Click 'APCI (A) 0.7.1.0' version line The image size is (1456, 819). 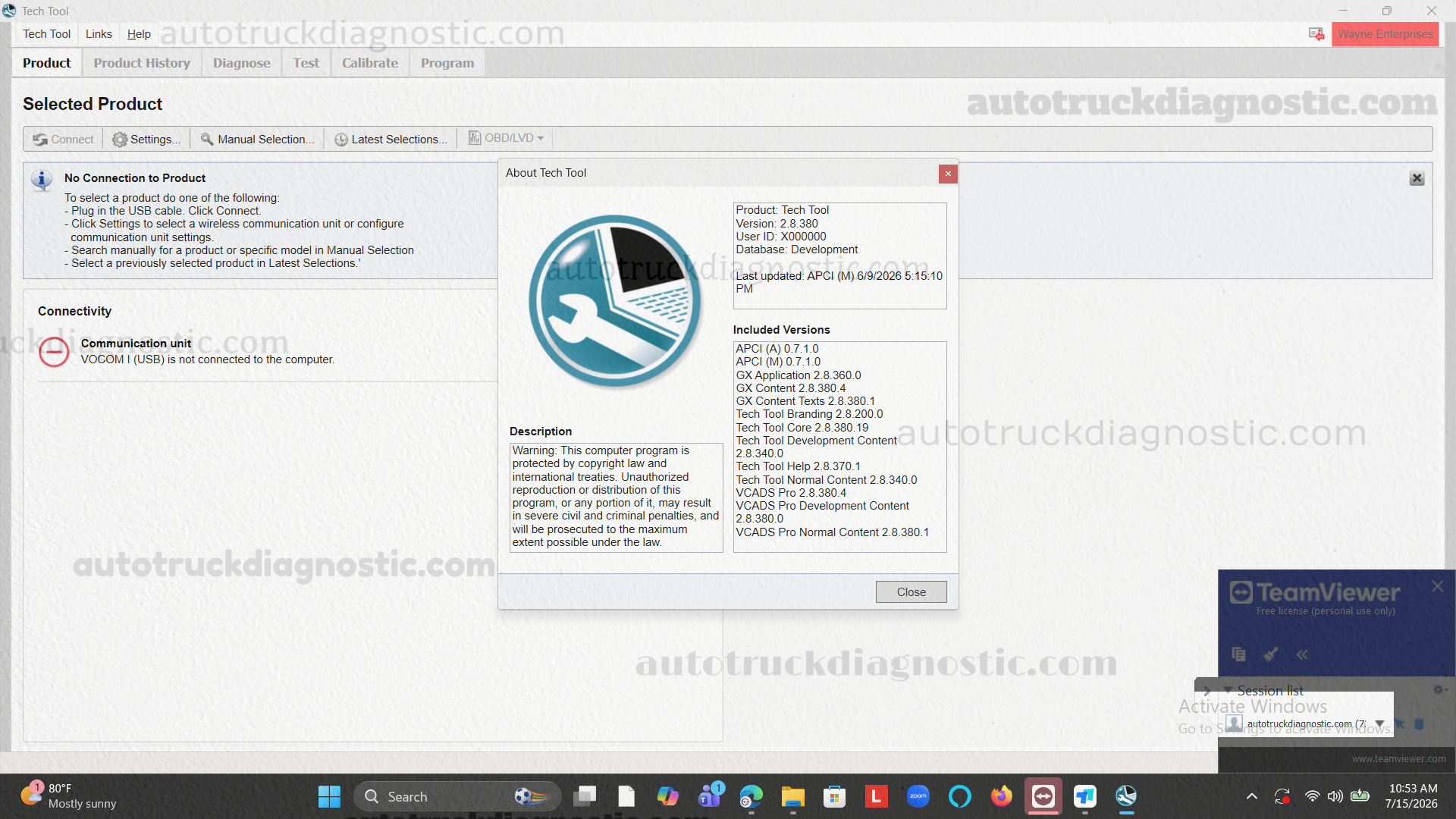pyautogui.click(x=777, y=349)
